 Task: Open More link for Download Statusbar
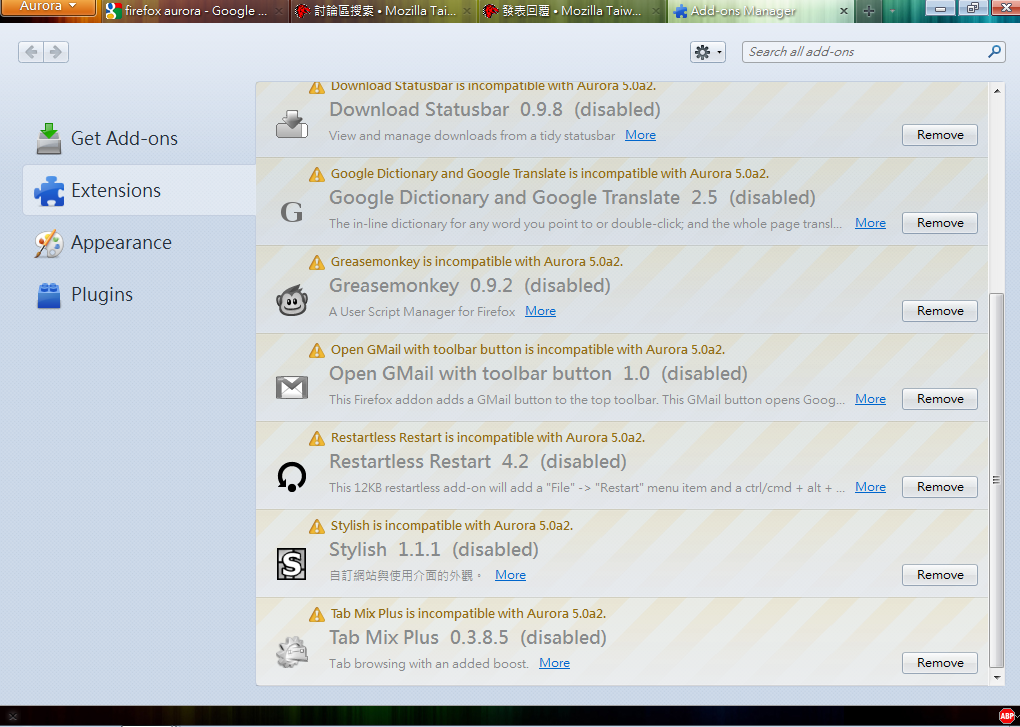click(x=640, y=135)
